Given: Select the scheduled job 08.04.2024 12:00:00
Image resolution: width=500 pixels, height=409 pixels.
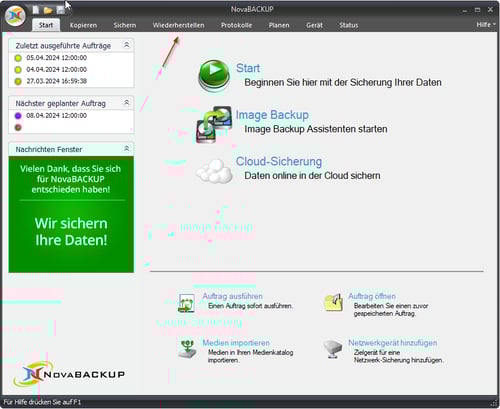Looking at the screenshot, I should (x=57, y=115).
